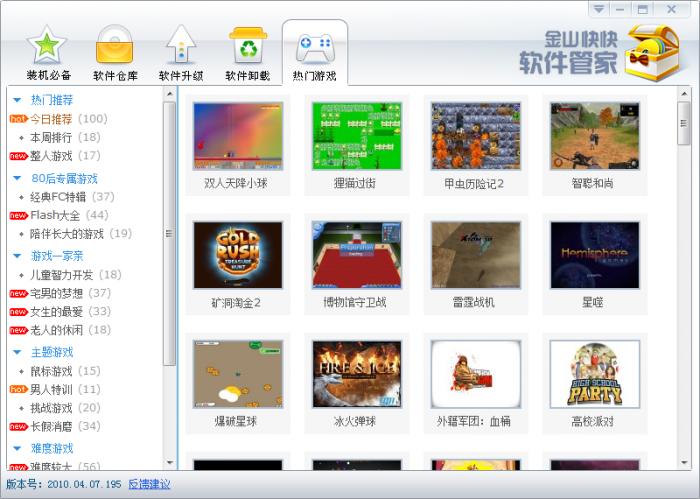The image size is (700, 499).
Task: Click the game list scrollbar down arrow
Action: click(684, 463)
